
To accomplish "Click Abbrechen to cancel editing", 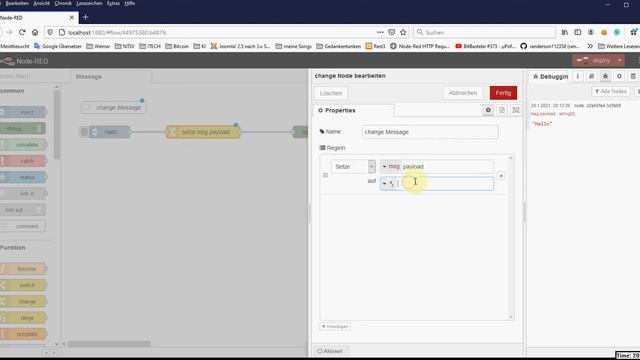I will coord(463,93).
